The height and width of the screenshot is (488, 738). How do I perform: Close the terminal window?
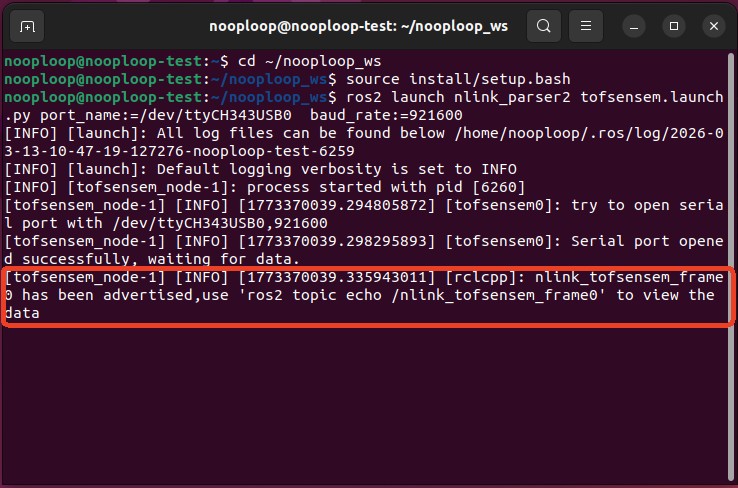point(713,25)
